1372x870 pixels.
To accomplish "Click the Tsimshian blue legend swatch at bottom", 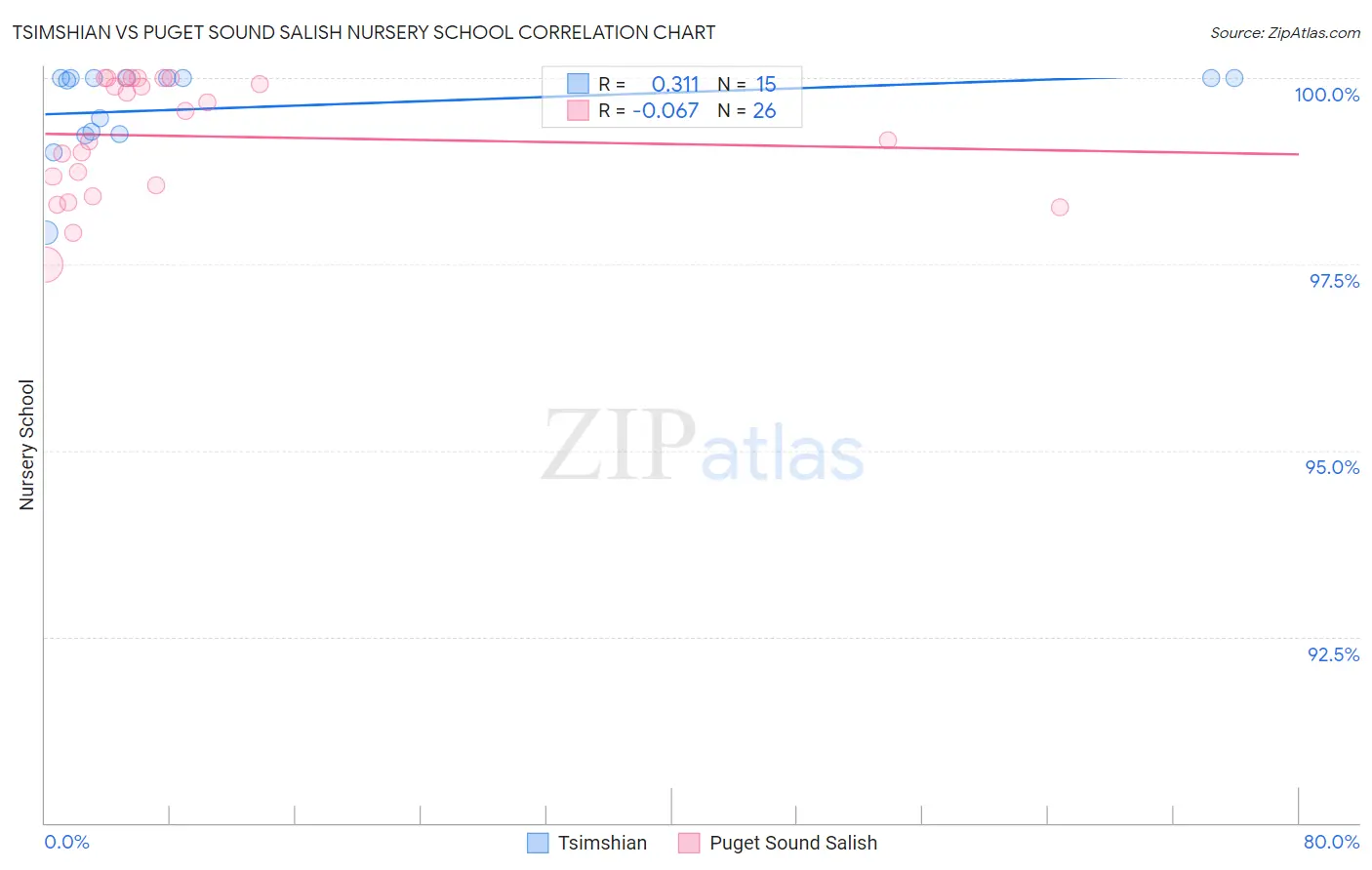I will pyautogui.click(x=538, y=843).
